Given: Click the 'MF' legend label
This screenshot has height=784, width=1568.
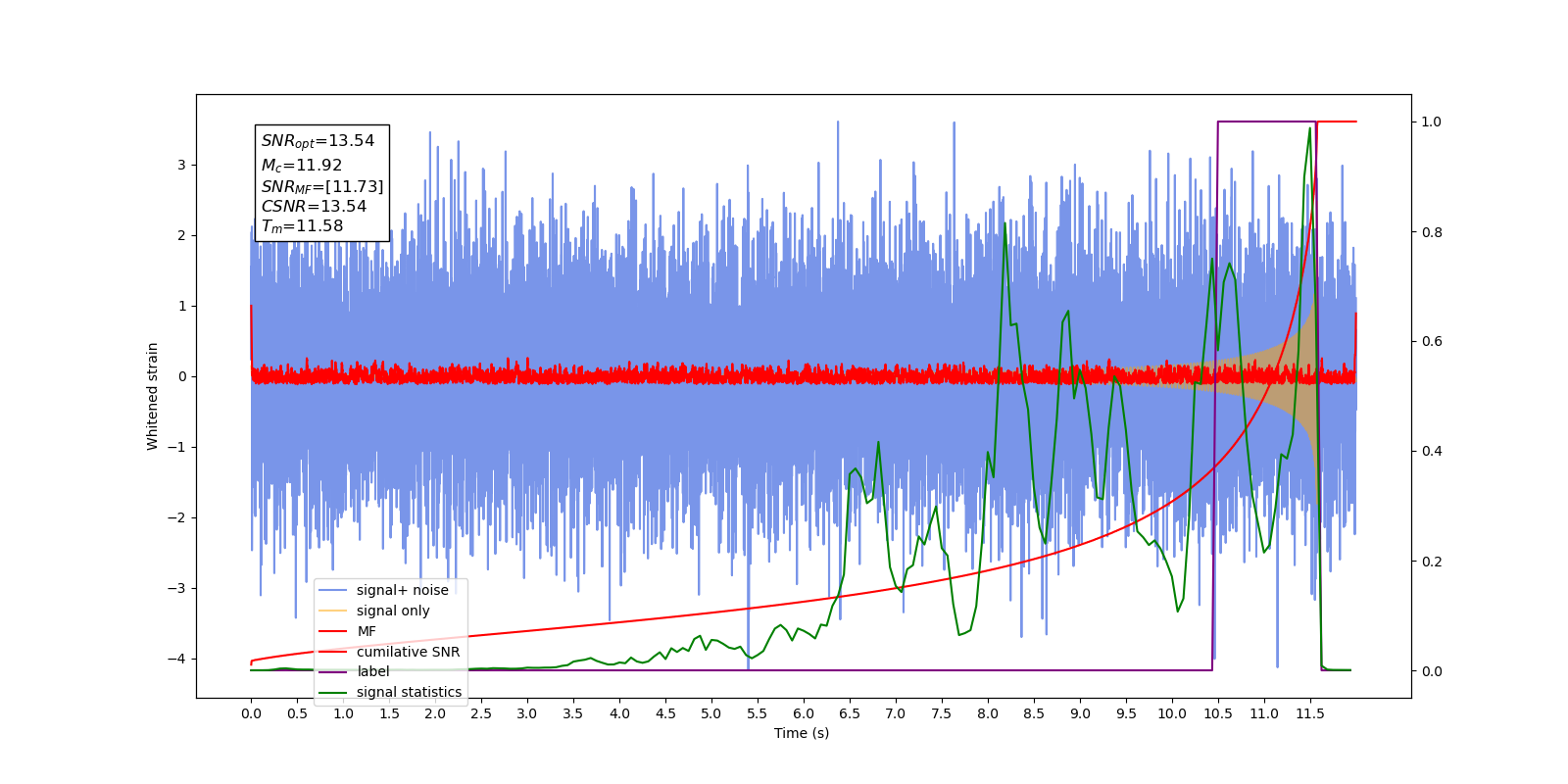Looking at the screenshot, I should point(367,631).
